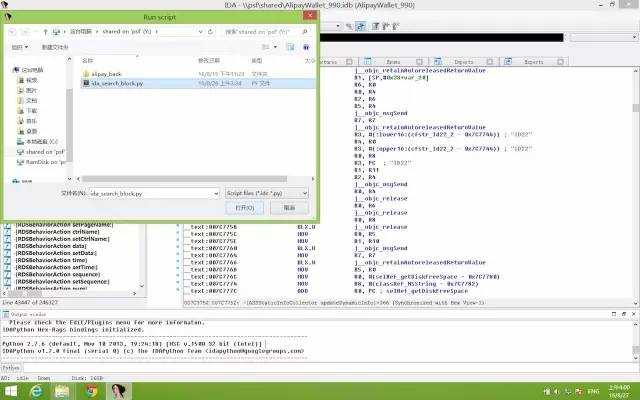Select [RDSBehaviorAction sequence] function
This screenshot has width=640, height=400.
(58, 274)
